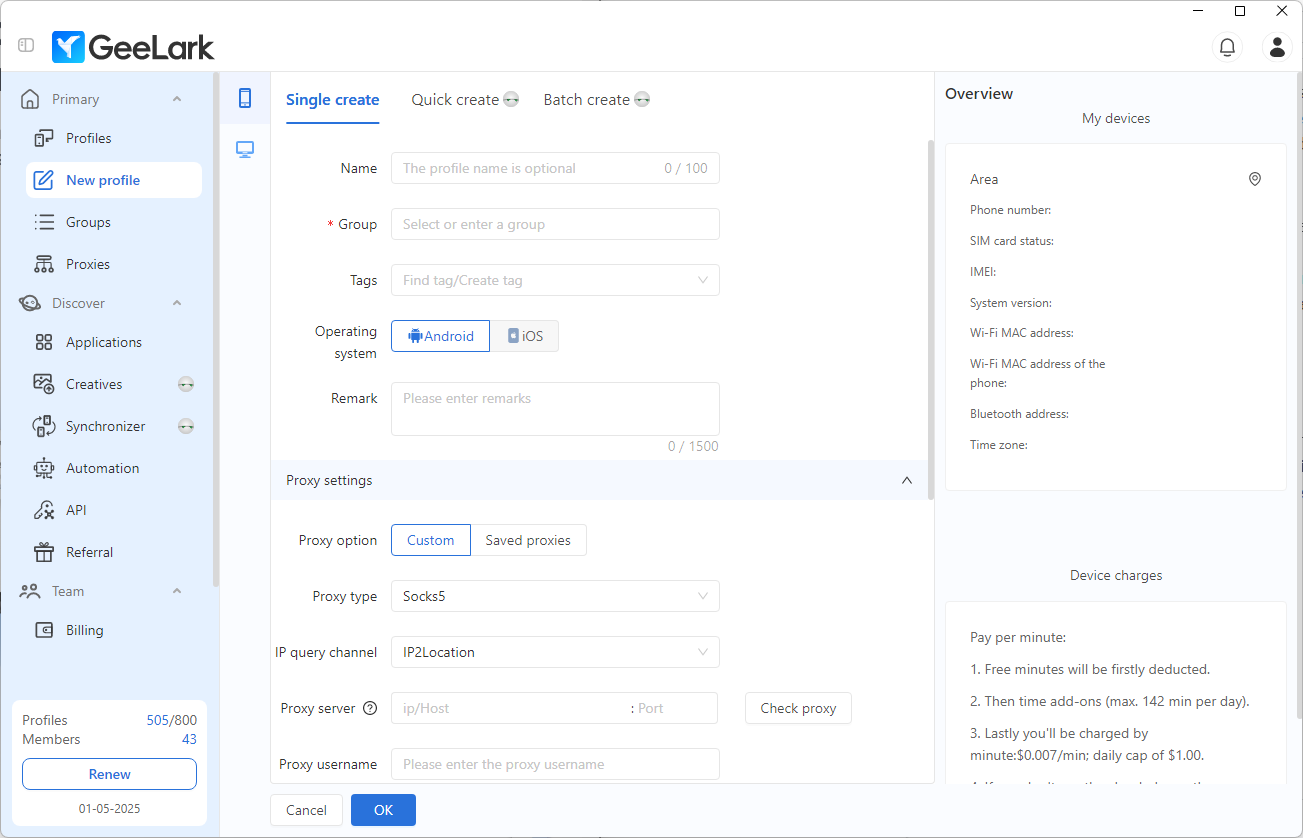Click the premium badge beside Quick create

[511, 100]
